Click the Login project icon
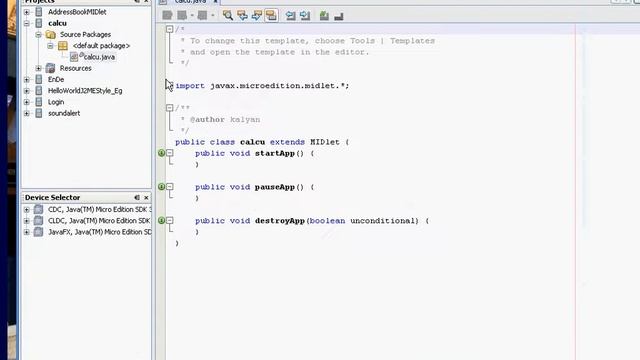 [x=39, y=102]
